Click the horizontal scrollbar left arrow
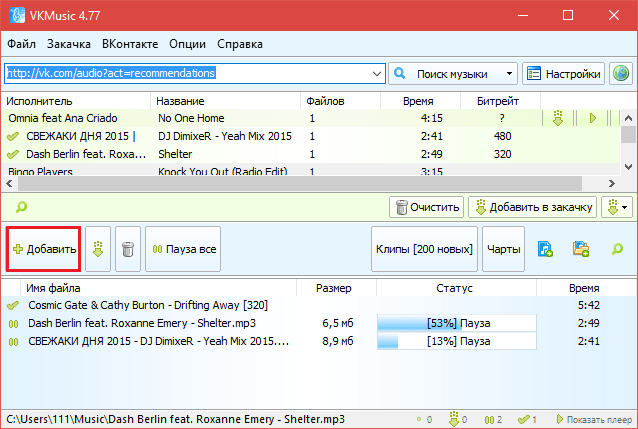638x429 pixels. (x=9, y=184)
